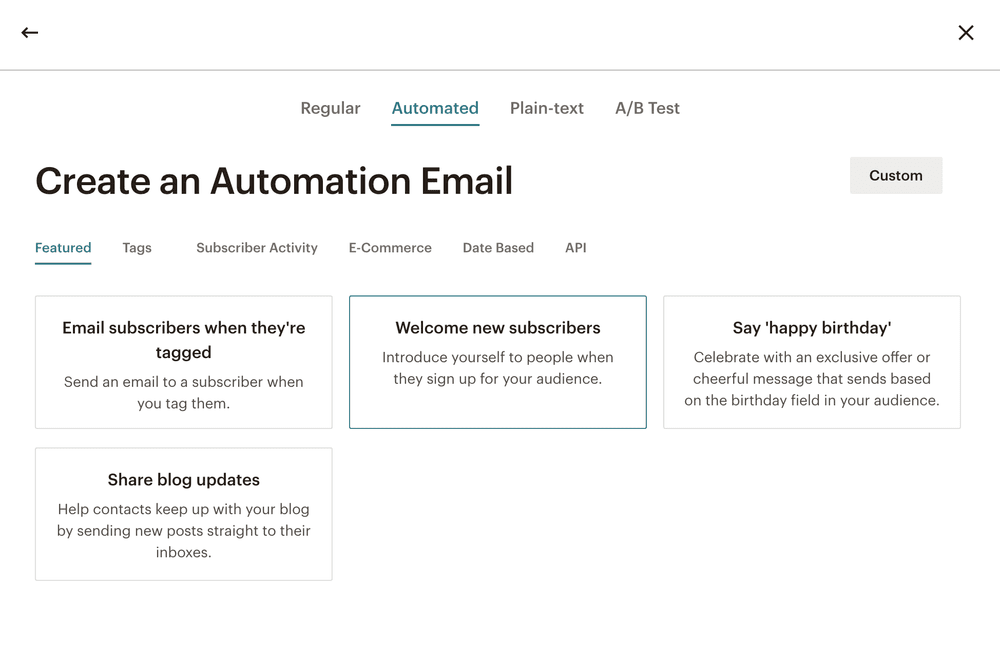
Task: Select the Date Based category
Action: [x=498, y=247]
